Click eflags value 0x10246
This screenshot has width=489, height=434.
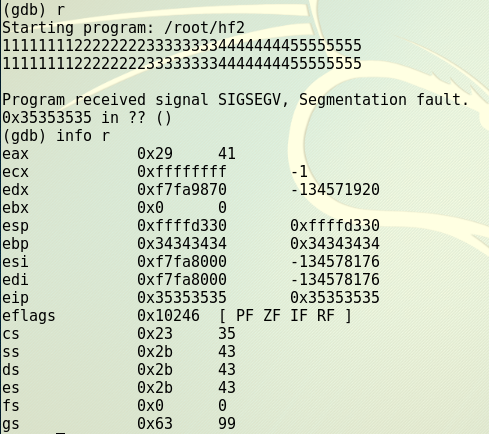coord(168,316)
